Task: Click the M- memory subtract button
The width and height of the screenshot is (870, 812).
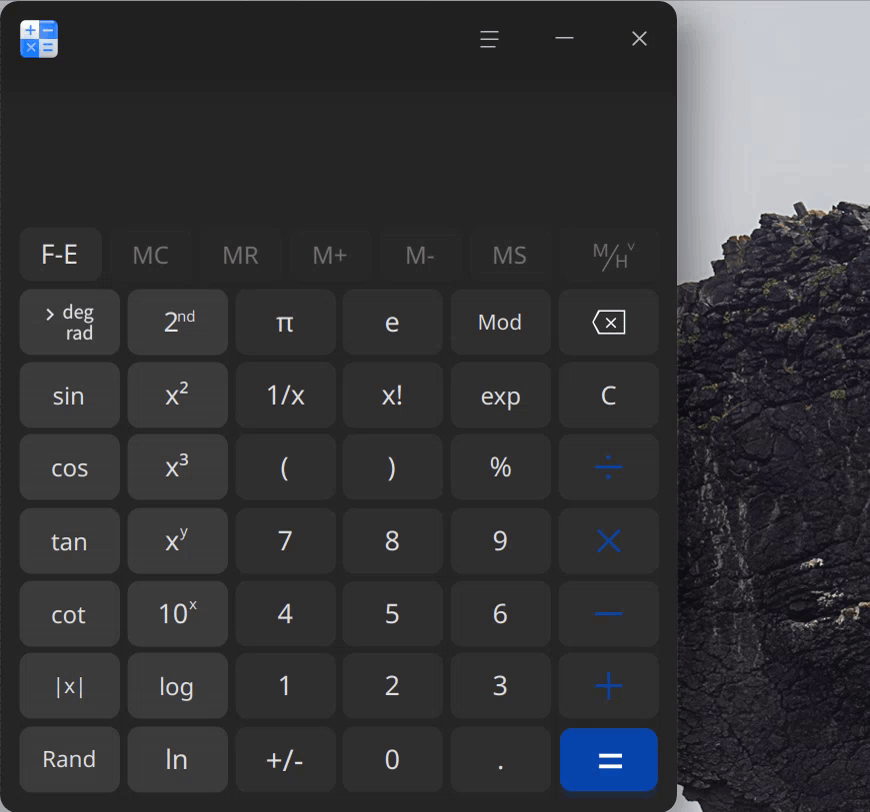Action: pyautogui.click(x=420, y=255)
